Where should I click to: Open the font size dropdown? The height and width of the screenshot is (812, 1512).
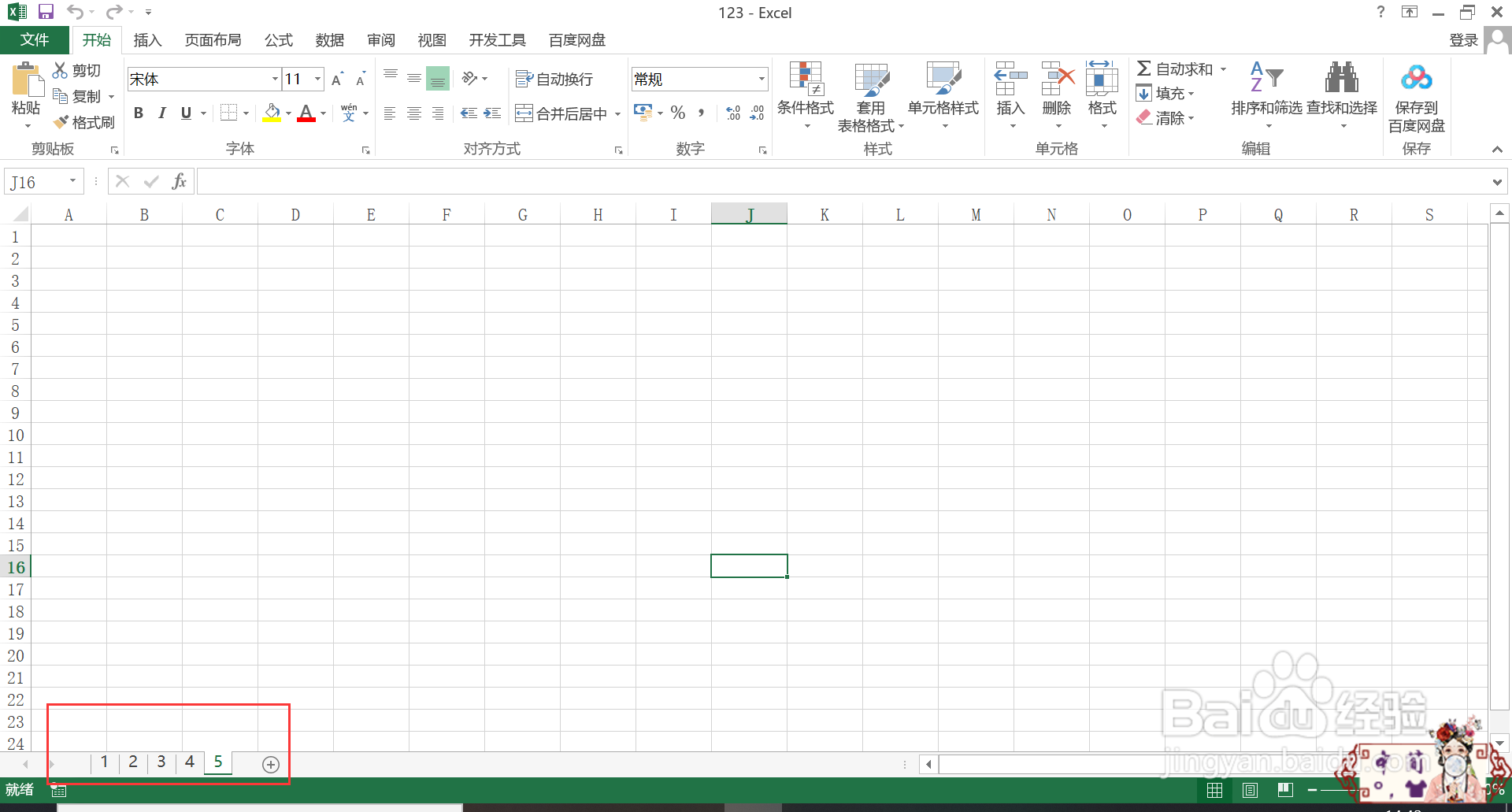pos(317,79)
